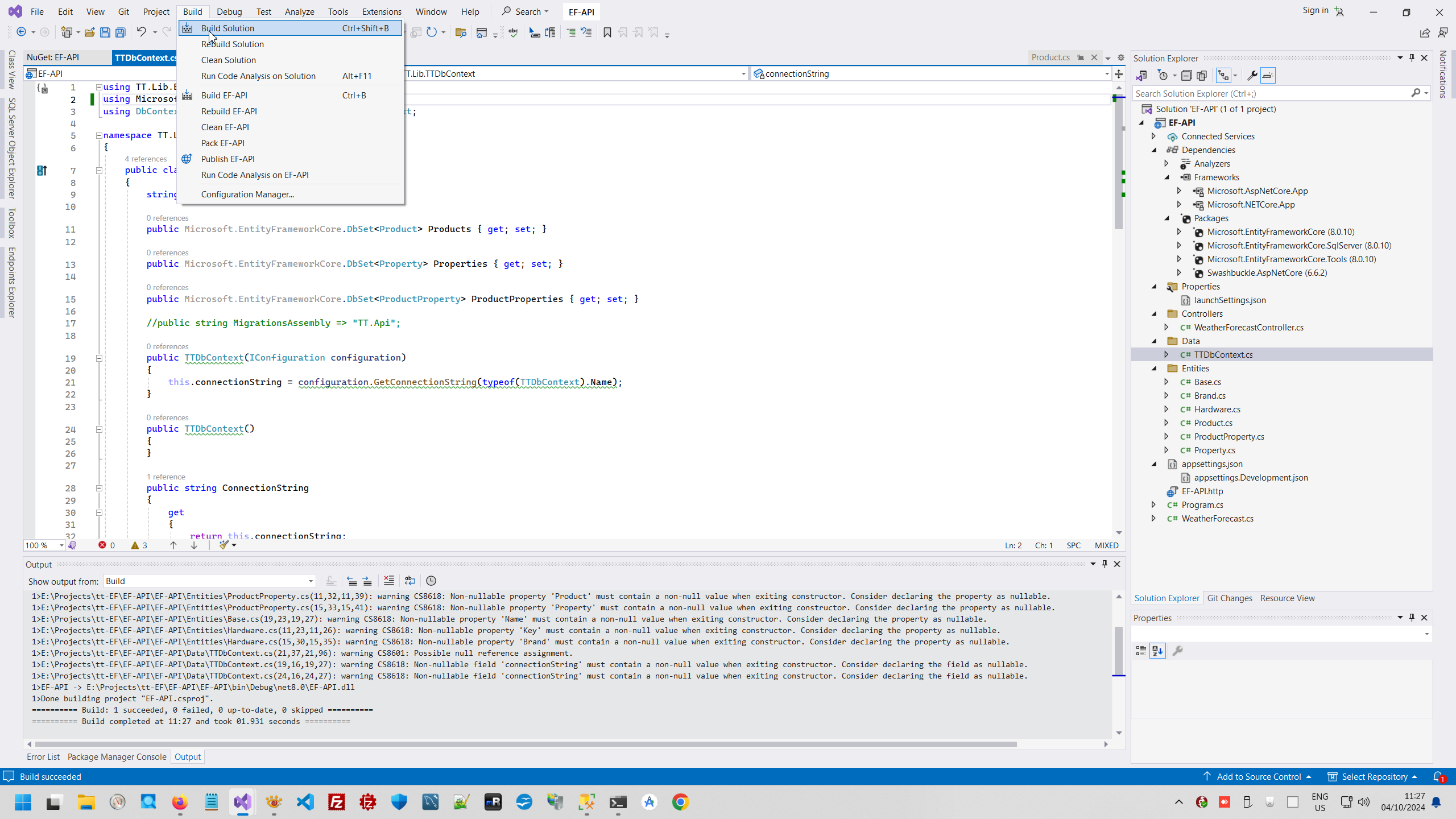Toggle word wrap in Output window
The height and width of the screenshot is (819, 1456).
coord(410,581)
